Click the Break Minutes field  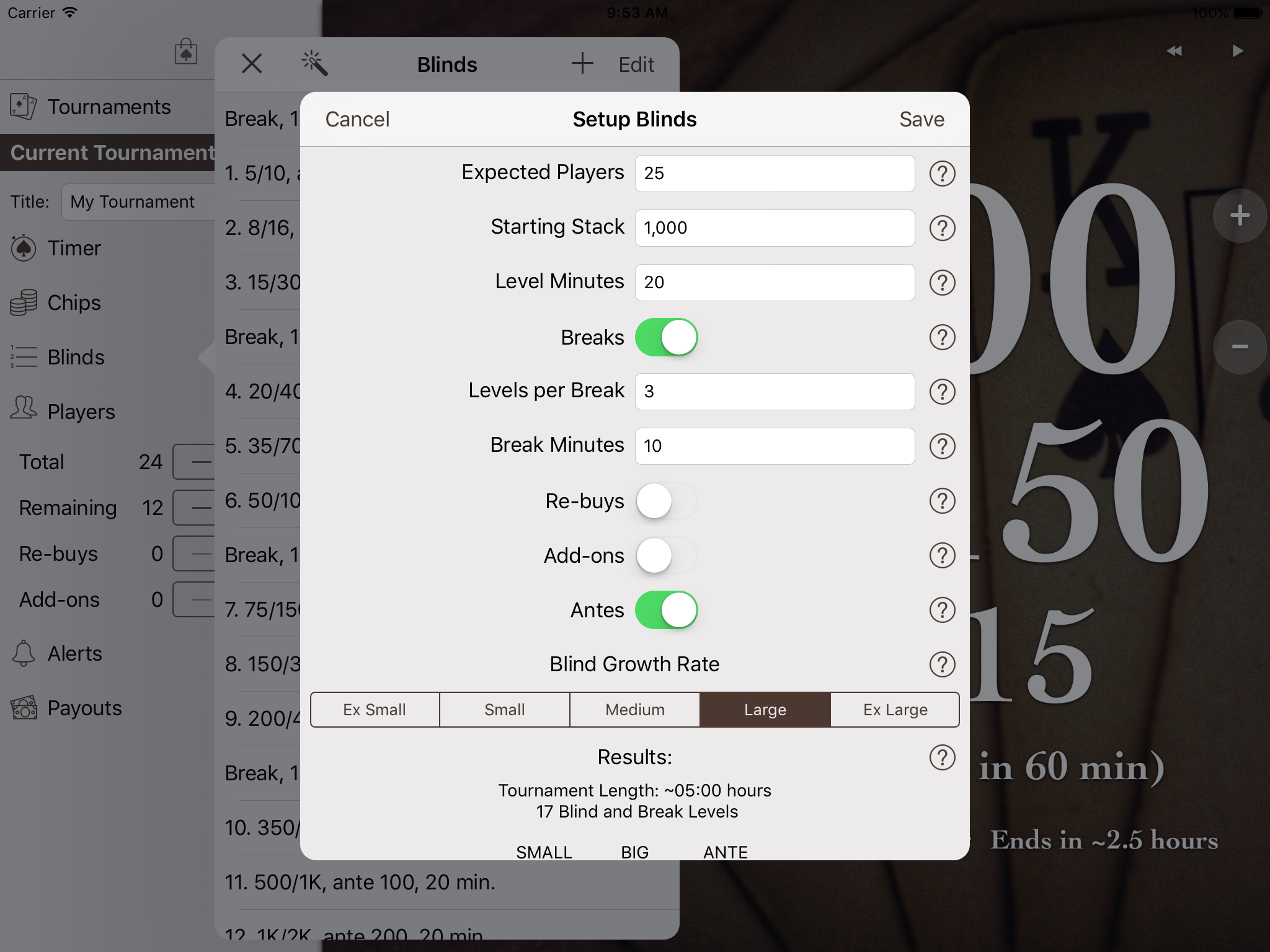pyautogui.click(x=775, y=446)
